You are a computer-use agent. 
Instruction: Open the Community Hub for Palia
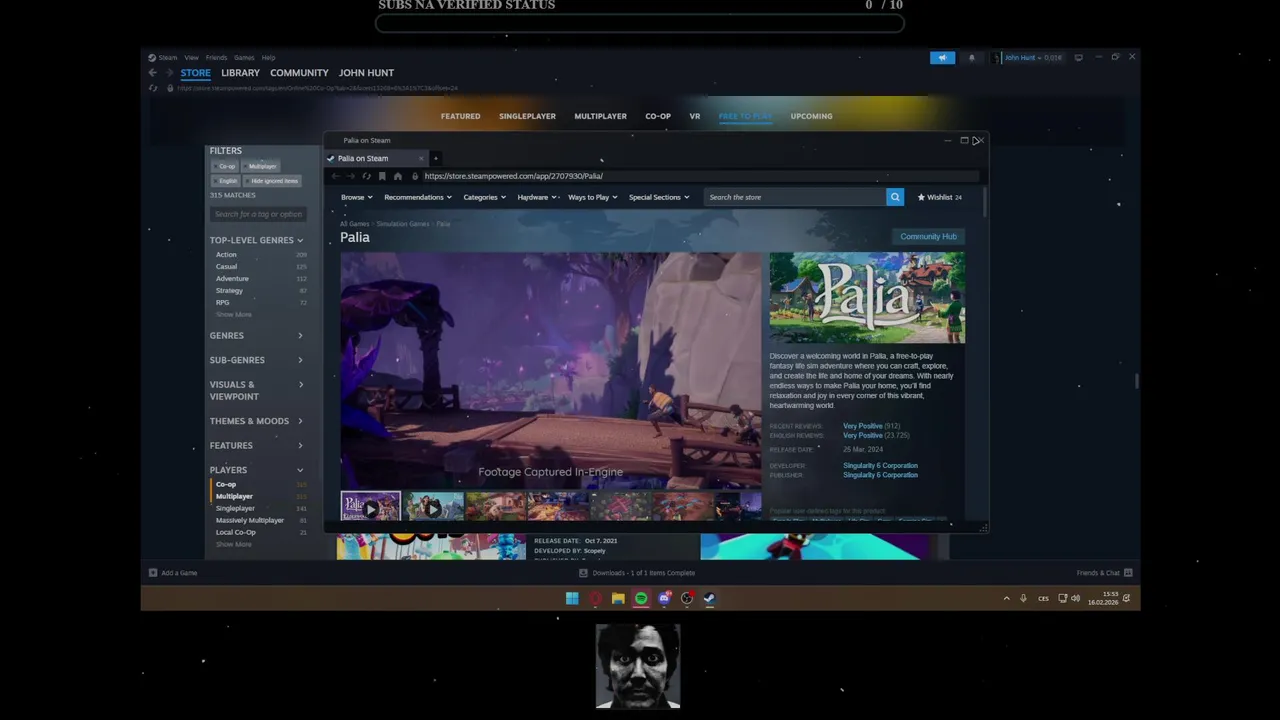pyautogui.click(x=928, y=237)
